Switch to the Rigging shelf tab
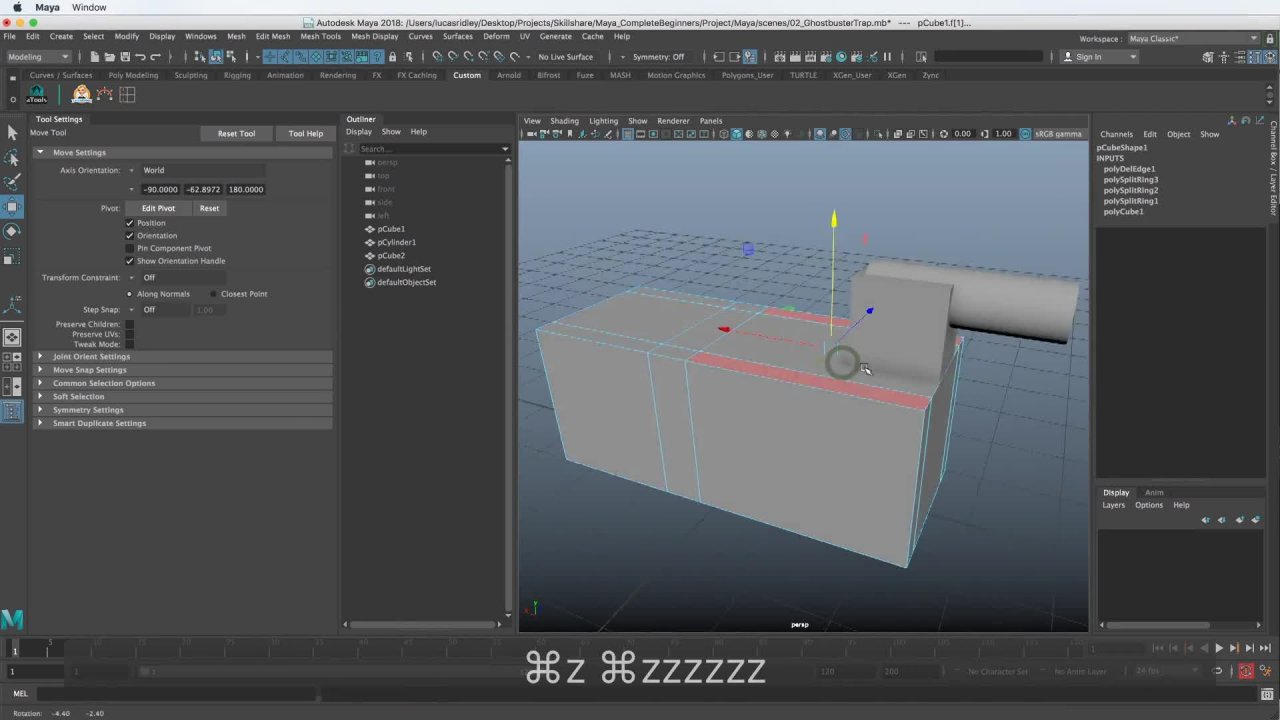Viewport: 1280px width, 720px height. tap(237, 75)
